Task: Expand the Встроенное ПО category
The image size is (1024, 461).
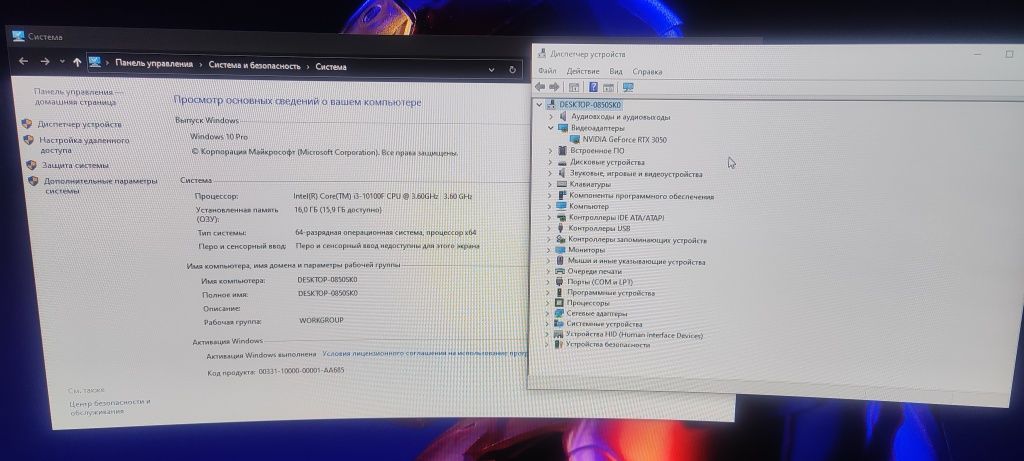Action: point(551,150)
